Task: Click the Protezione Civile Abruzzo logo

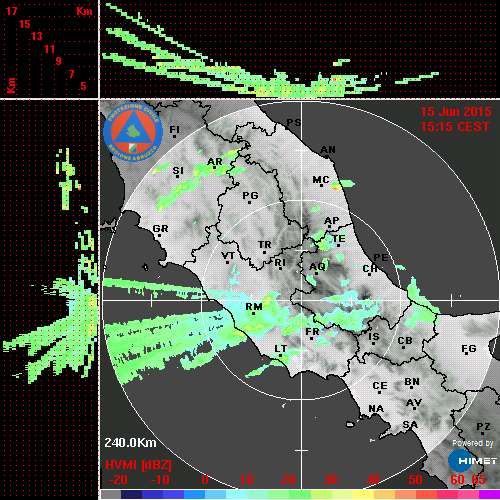Action: 133,132
